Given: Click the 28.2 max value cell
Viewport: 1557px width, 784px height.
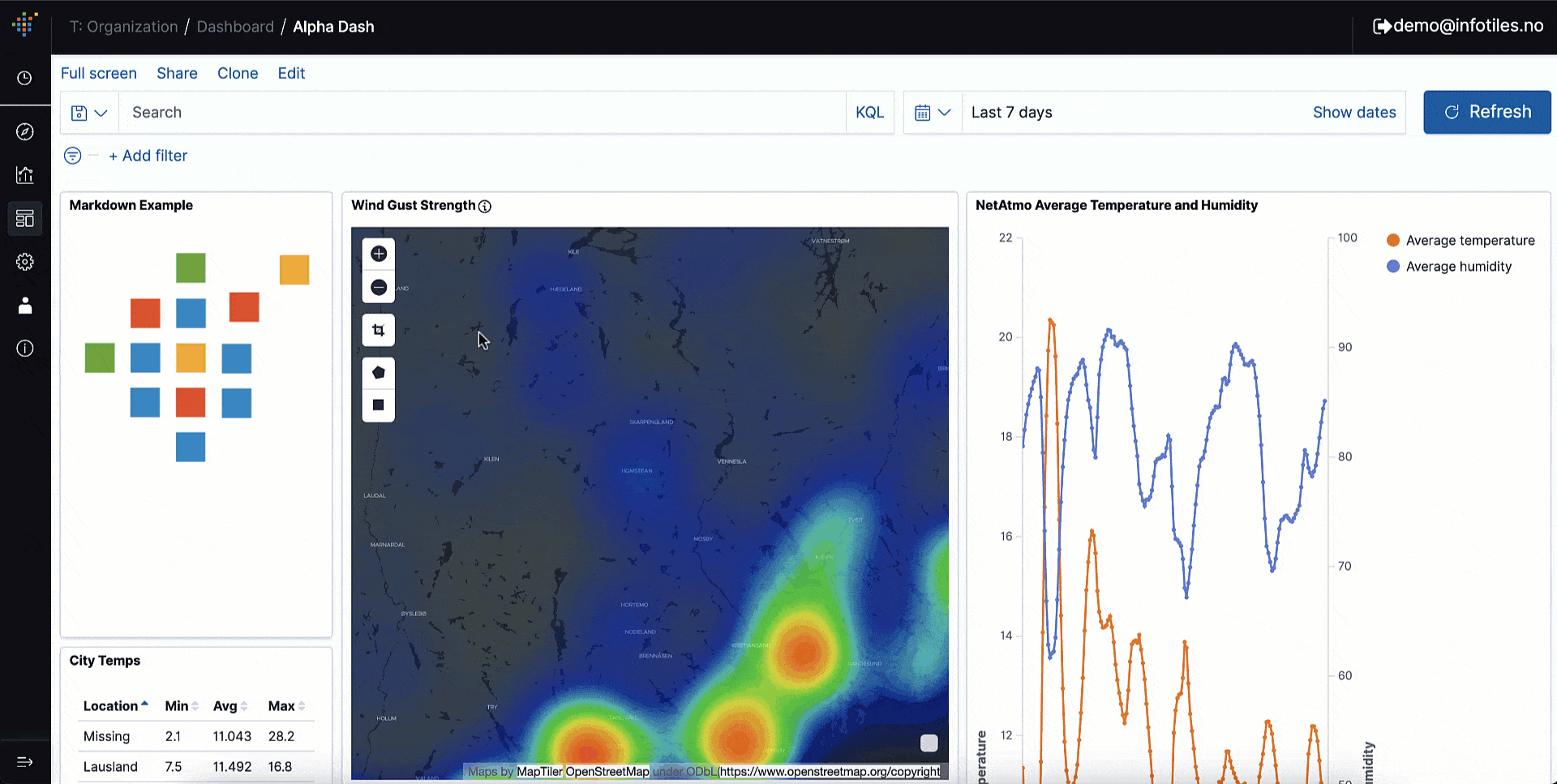Looking at the screenshot, I should pyautogui.click(x=281, y=736).
